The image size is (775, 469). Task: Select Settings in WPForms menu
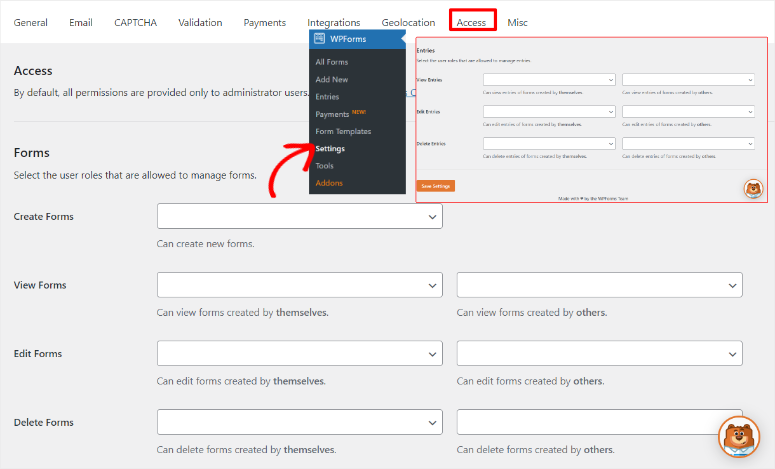(330, 148)
